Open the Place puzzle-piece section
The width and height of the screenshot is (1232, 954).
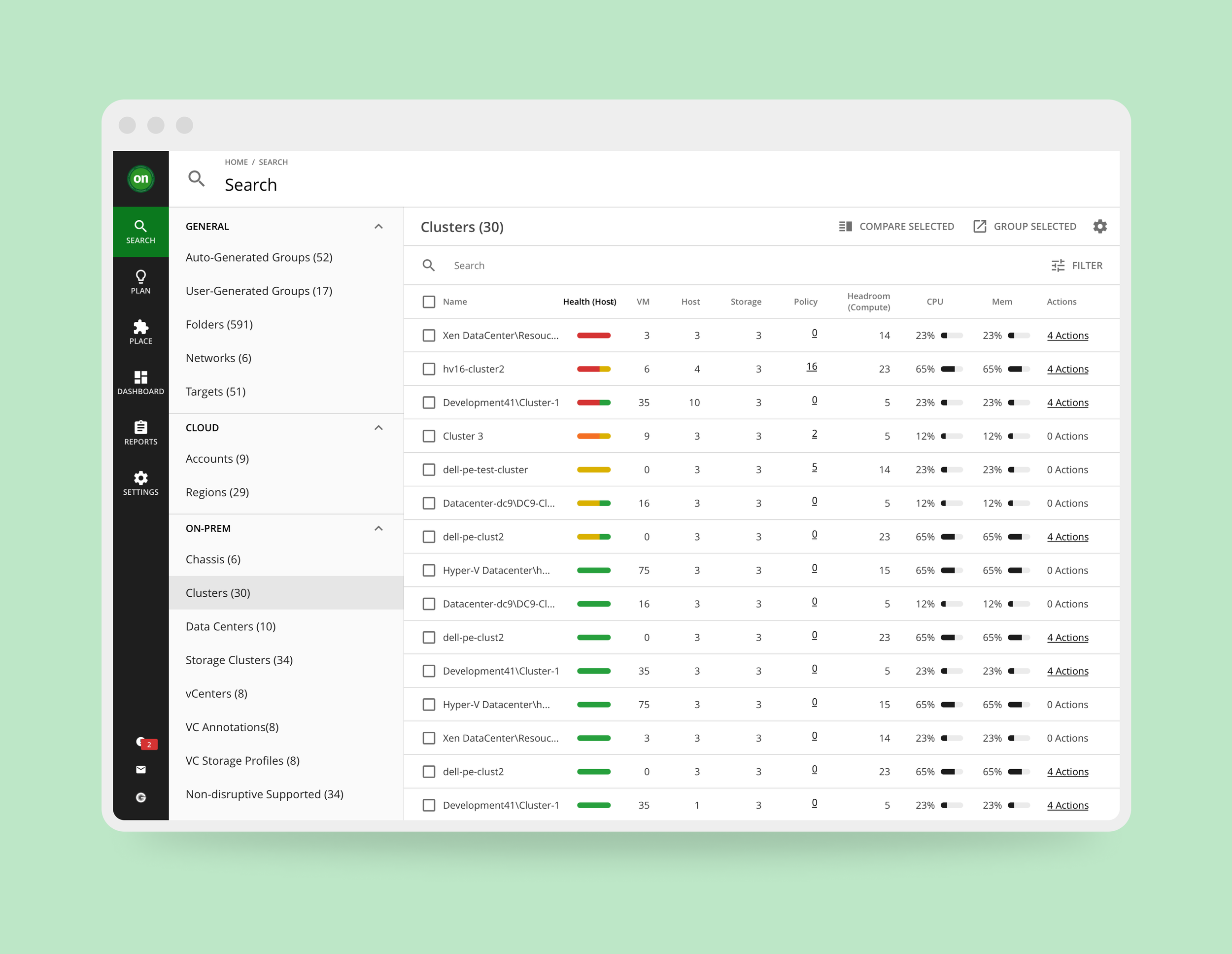pos(140,332)
